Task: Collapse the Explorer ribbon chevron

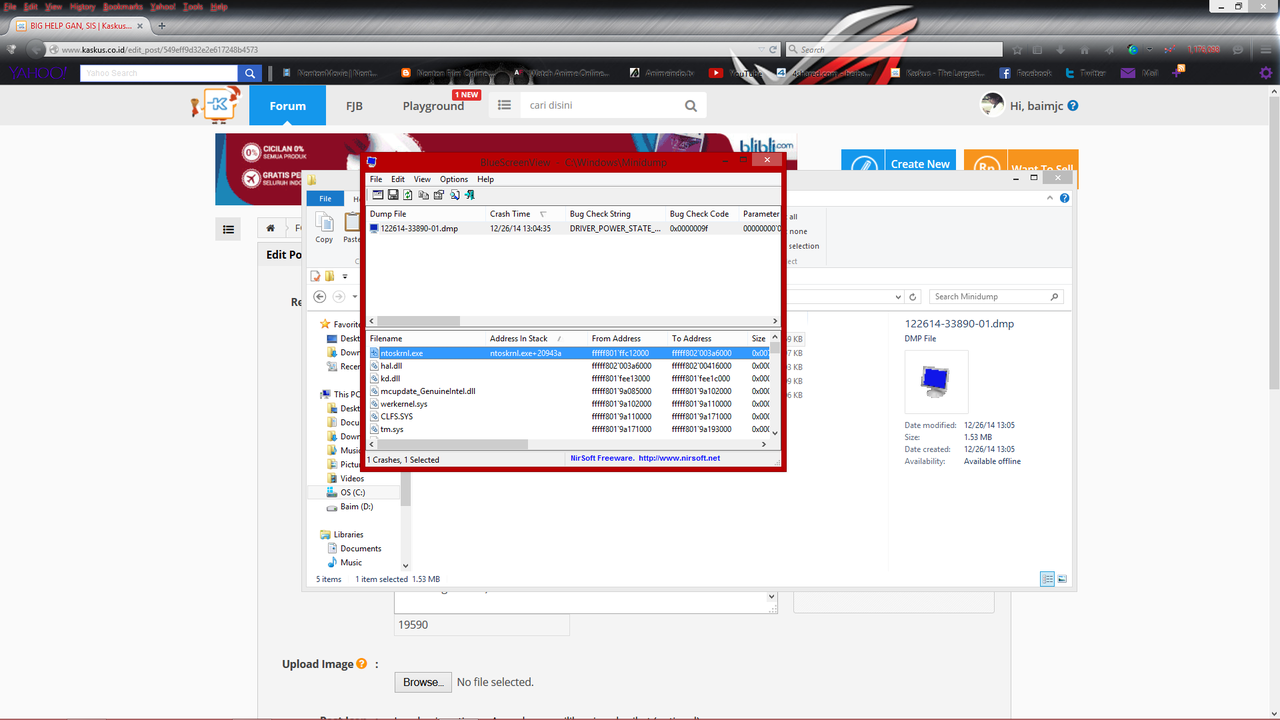Action: tap(1051, 199)
